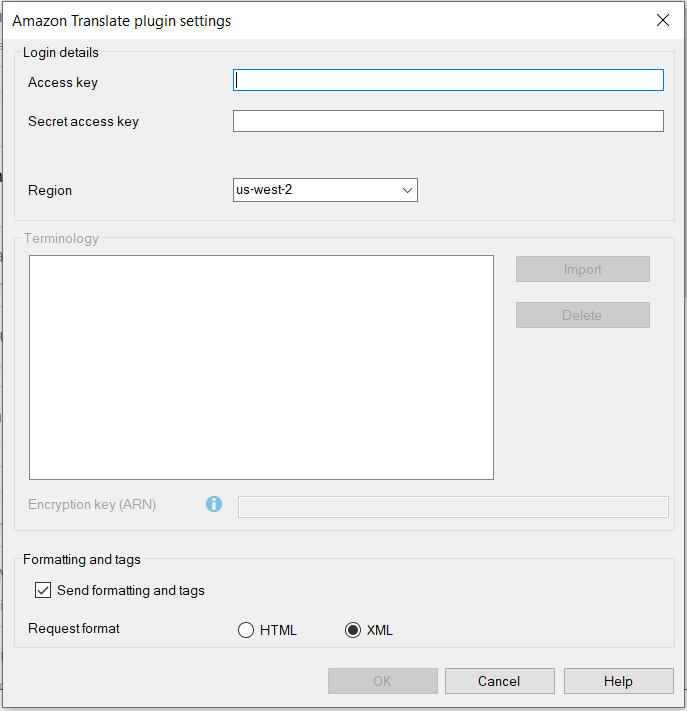Open the Region dropdown showing us-west-2
The image size is (687, 711).
[x=325, y=190]
